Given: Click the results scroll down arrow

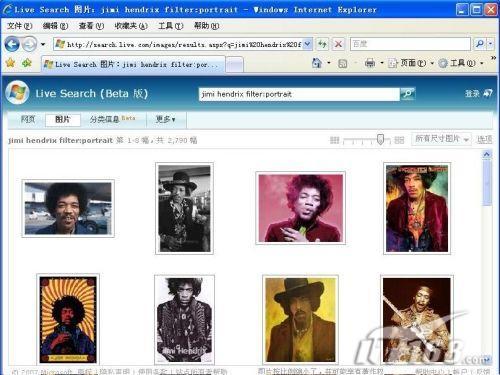Looking at the screenshot, I should click(487, 359).
